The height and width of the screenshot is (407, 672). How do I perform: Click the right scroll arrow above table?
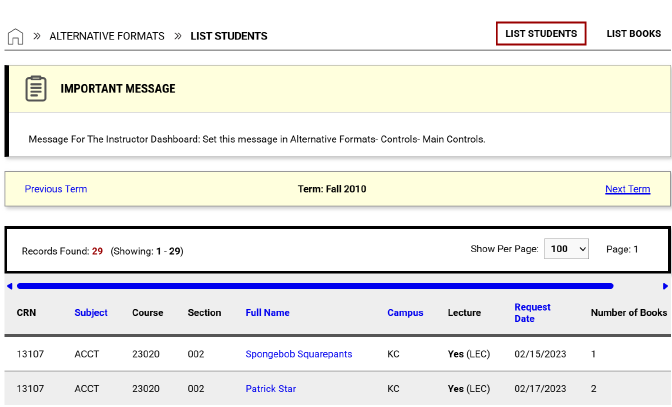pyautogui.click(x=665, y=286)
